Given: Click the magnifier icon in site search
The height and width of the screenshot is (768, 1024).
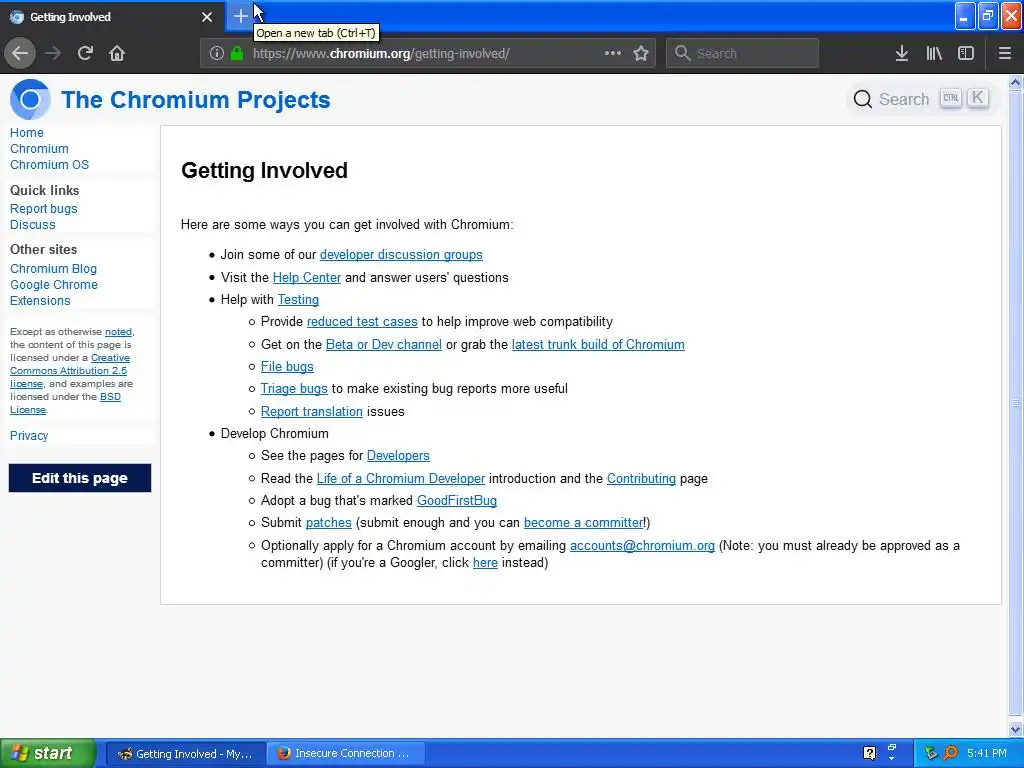Looking at the screenshot, I should tap(863, 99).
